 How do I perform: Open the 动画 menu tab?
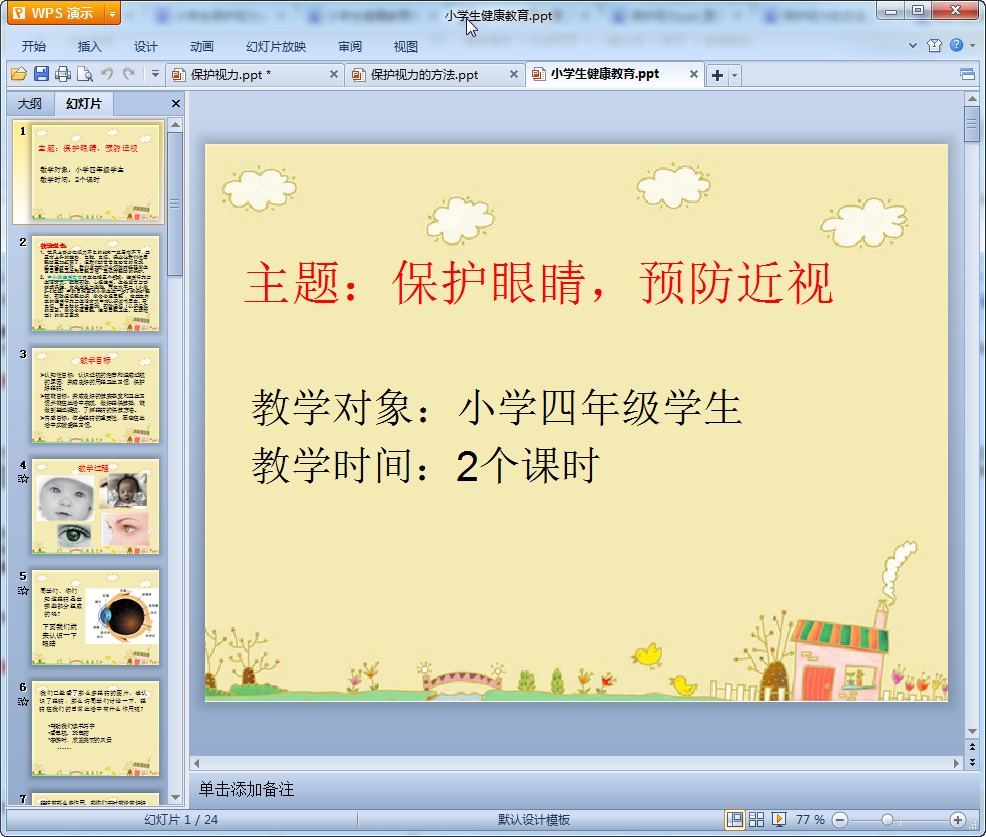click(202, 47)
